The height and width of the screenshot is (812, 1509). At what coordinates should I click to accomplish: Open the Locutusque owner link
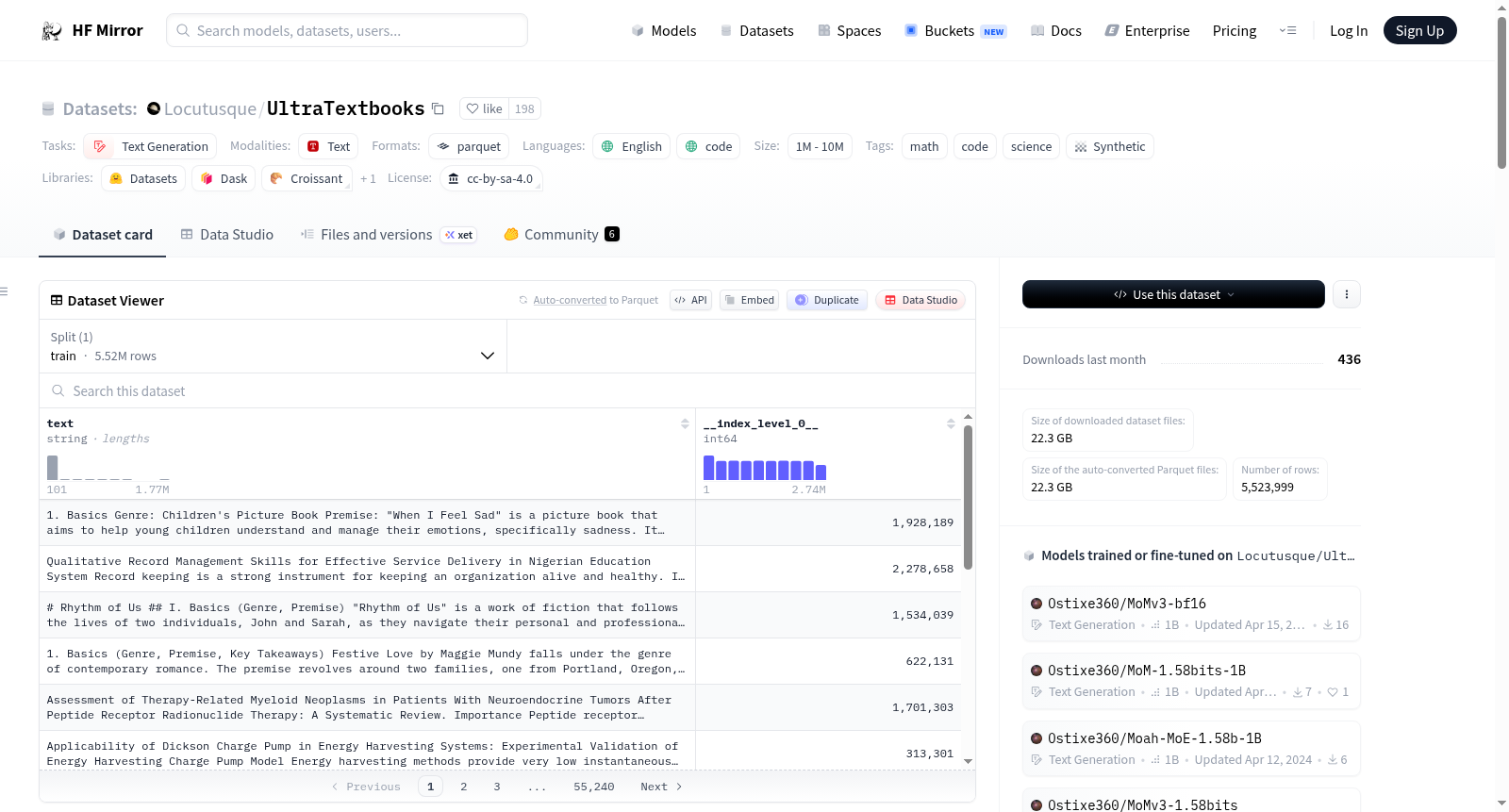210,108
